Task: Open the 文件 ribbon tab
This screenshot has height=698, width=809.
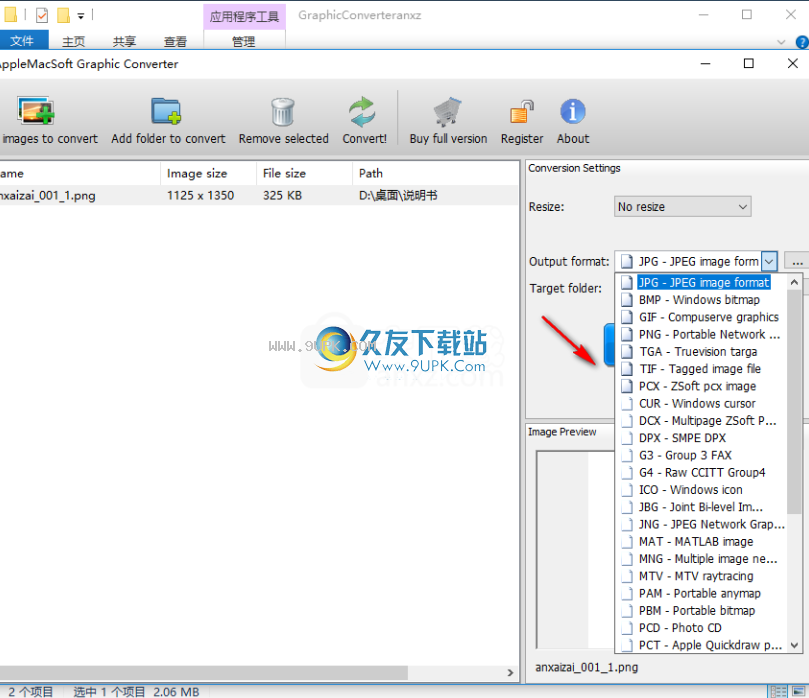Action: 23,41
